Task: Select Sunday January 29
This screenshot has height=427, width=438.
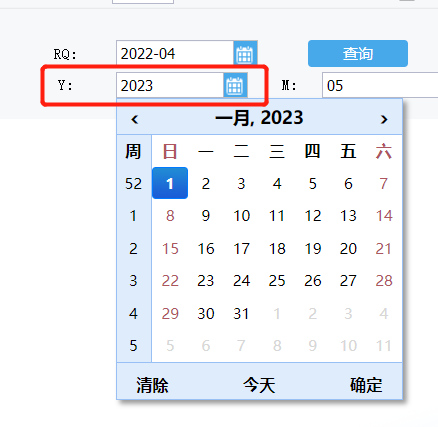Action: coord(170,314)
